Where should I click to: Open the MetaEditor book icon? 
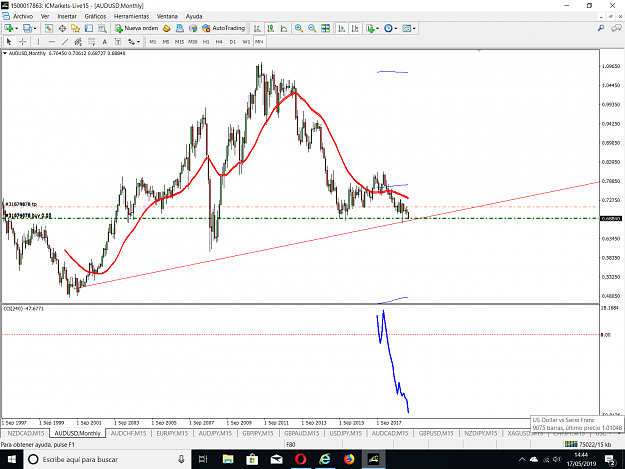[167, 28]
